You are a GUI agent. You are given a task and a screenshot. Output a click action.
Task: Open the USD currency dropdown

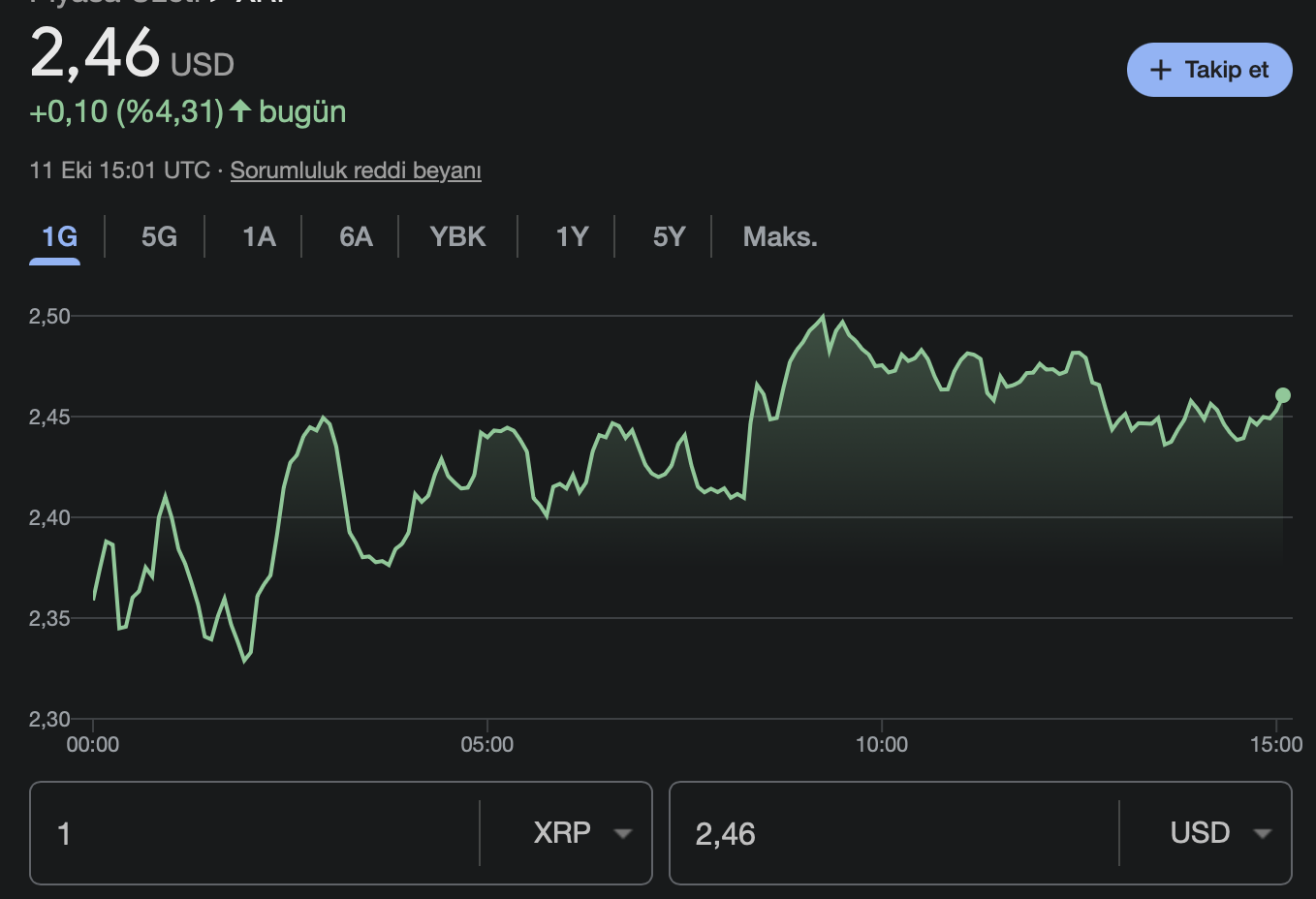[1218, 833]
